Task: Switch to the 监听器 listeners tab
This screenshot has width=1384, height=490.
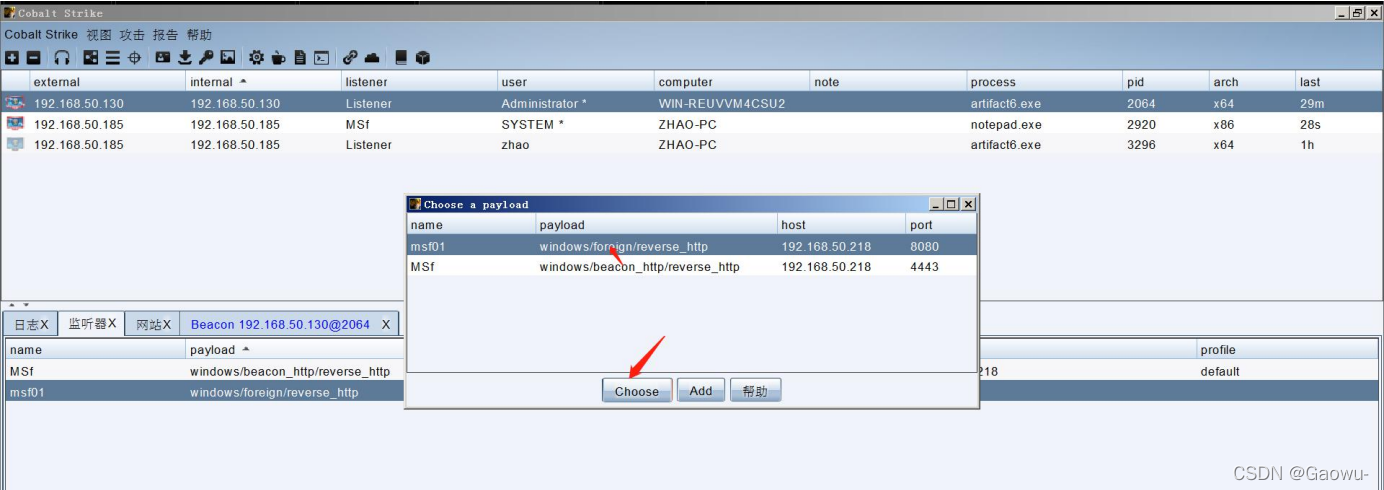Action: pos(91,324)
